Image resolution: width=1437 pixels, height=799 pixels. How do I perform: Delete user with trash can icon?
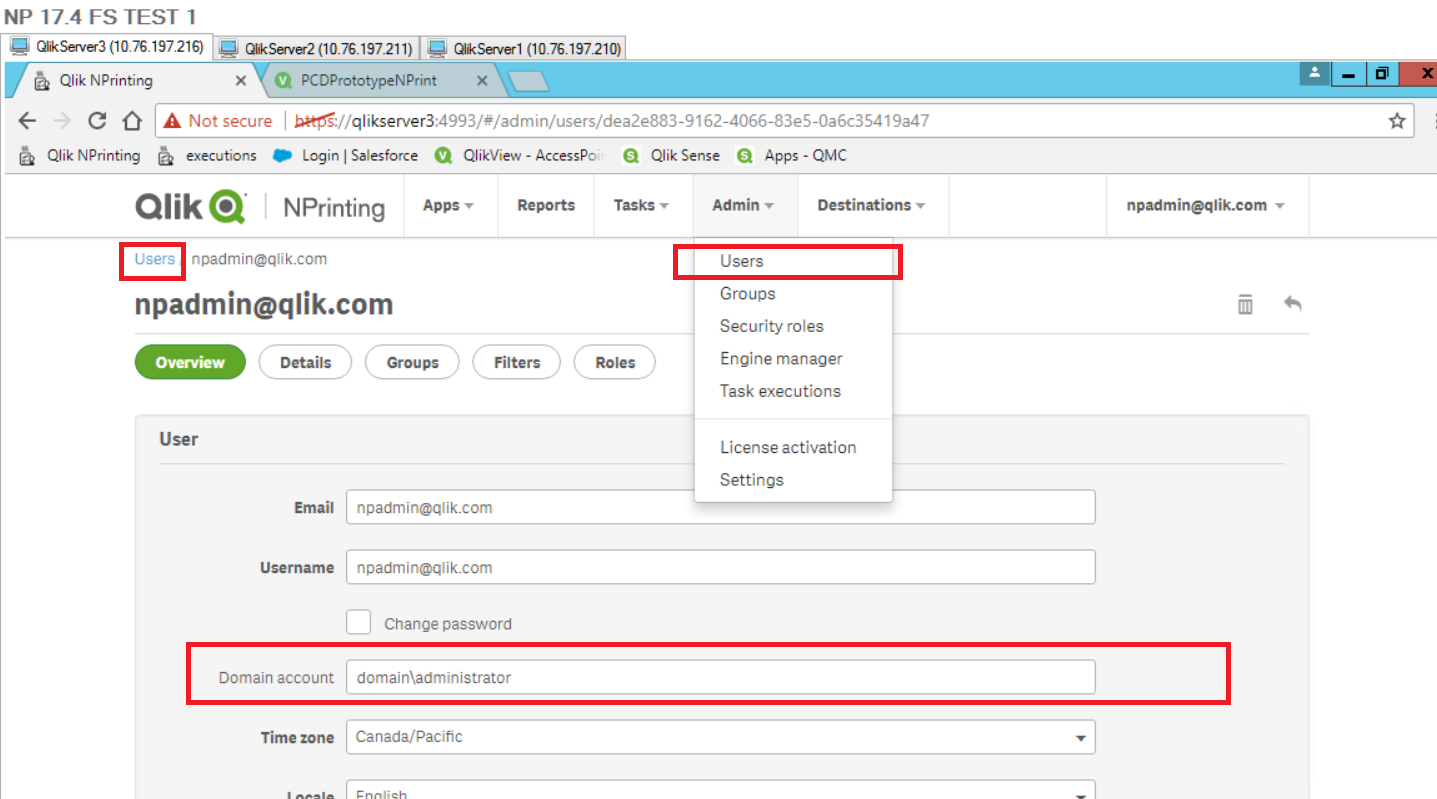(x=1245, y=304)
